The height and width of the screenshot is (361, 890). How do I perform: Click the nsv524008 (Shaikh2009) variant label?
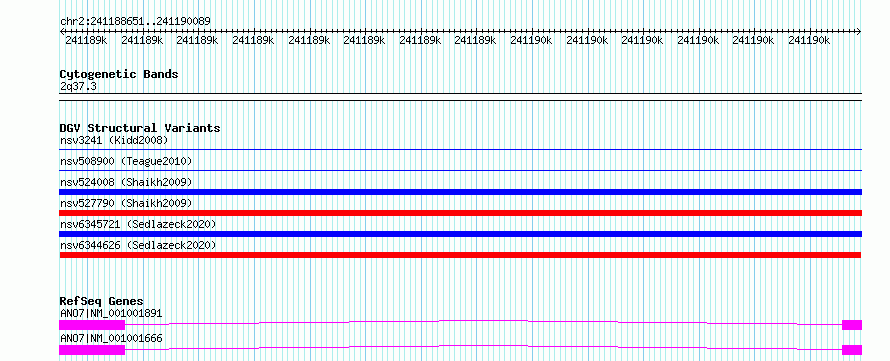pyautogui.click(x=126, y=182)
